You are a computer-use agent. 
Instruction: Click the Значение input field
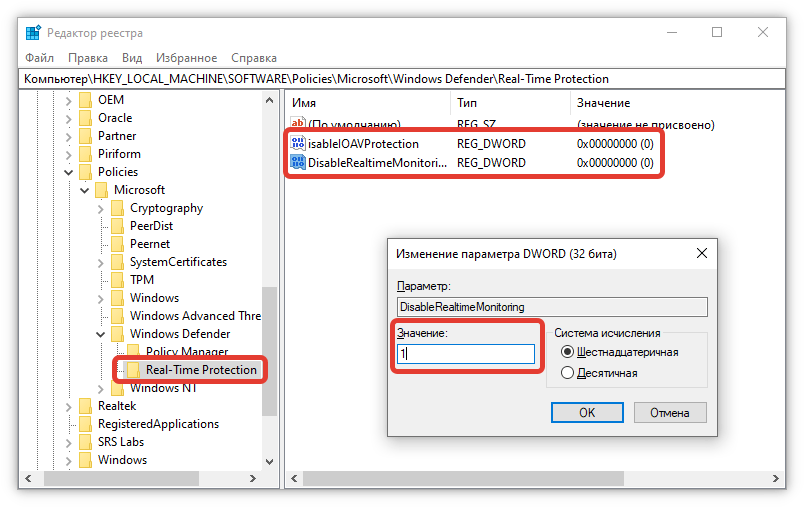pyautogui.click(x=466, y=354)
